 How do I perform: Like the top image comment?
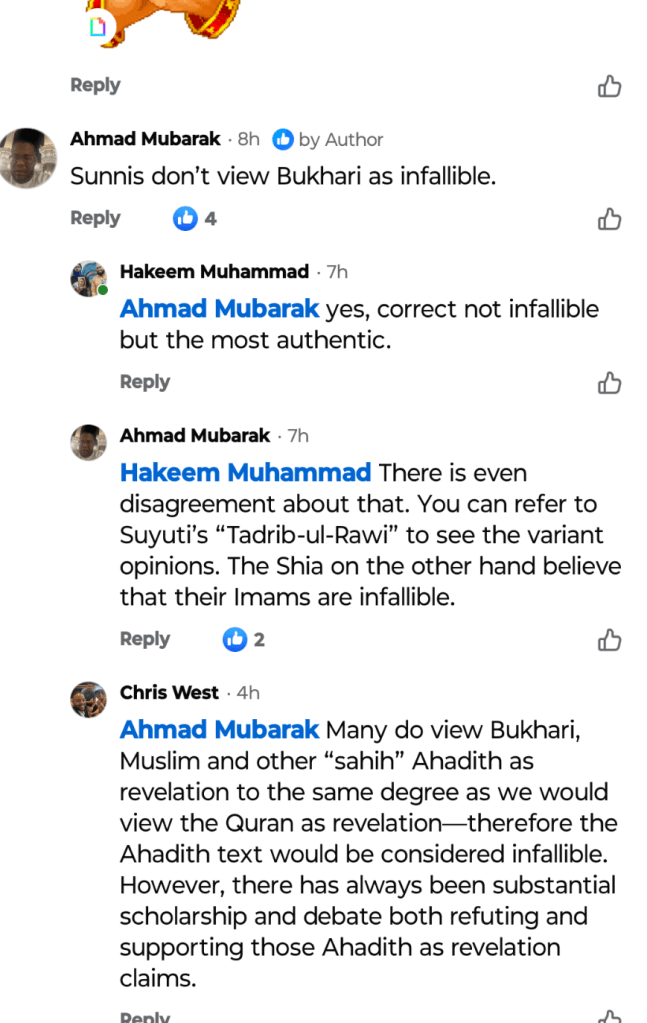point(609,87)
